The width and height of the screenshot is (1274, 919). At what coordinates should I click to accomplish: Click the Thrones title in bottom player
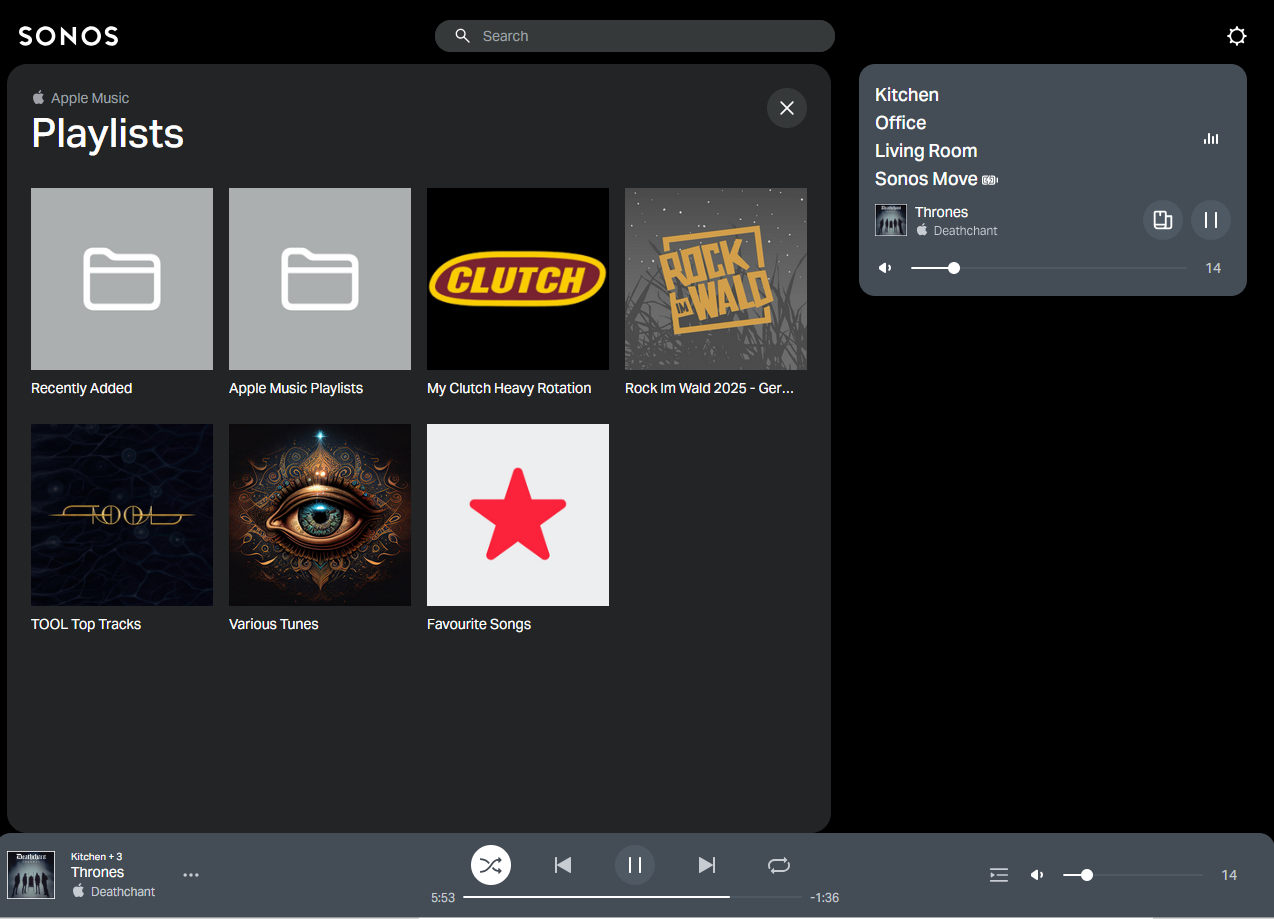pyautogui.click(x=98, y=872)
